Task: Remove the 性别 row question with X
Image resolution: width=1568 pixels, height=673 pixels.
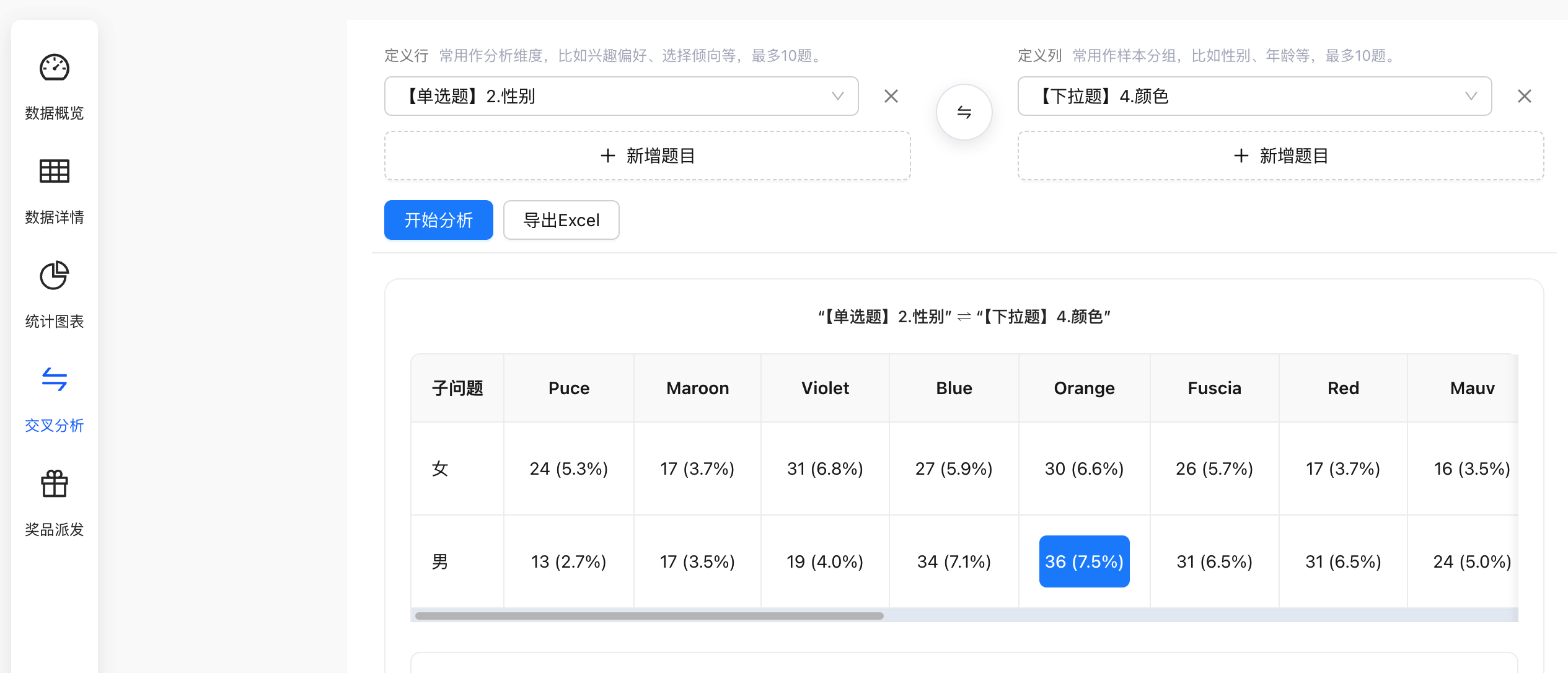Action: pos(891,96)
